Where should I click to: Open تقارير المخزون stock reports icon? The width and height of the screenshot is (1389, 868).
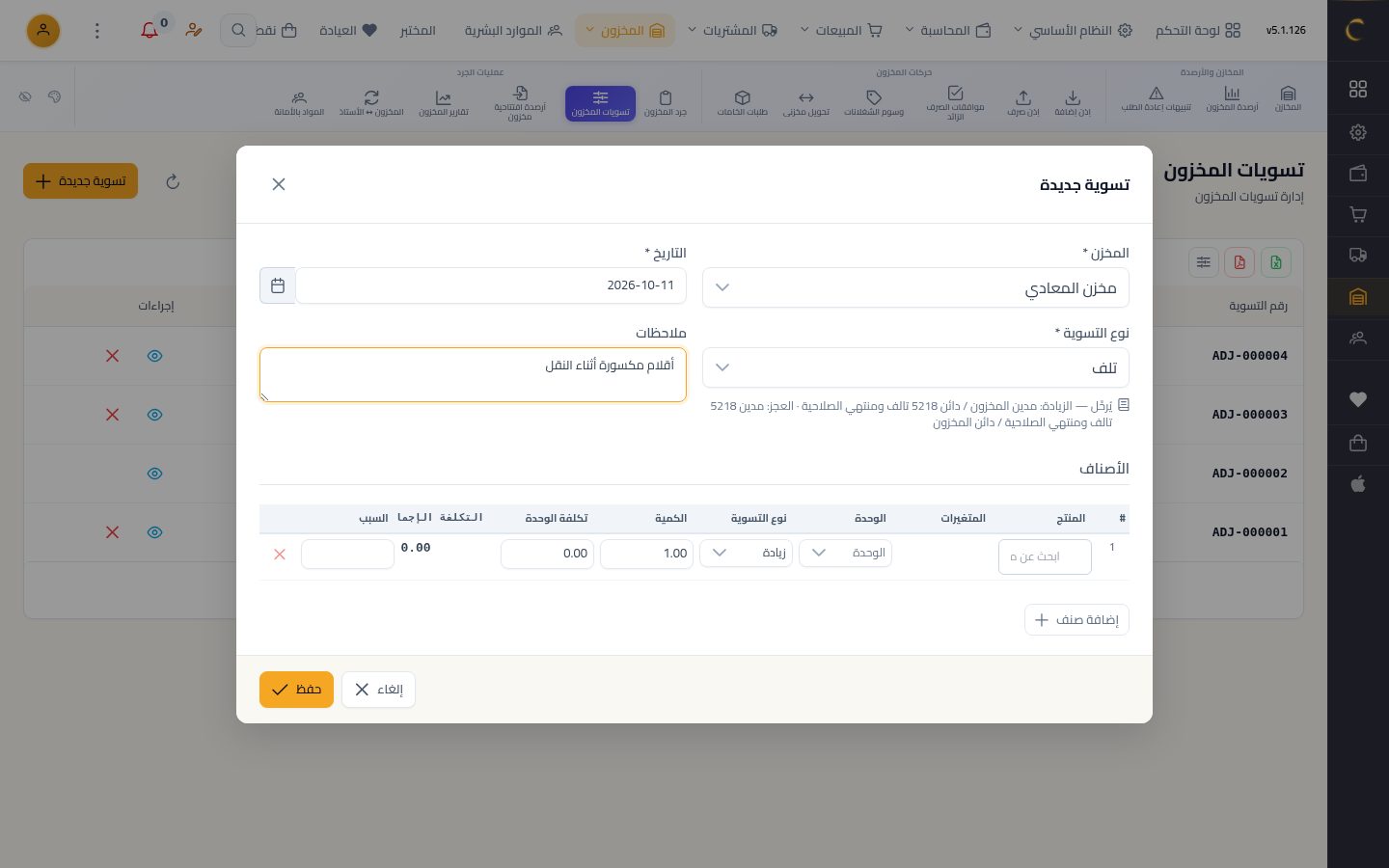(x=443, y=102)
